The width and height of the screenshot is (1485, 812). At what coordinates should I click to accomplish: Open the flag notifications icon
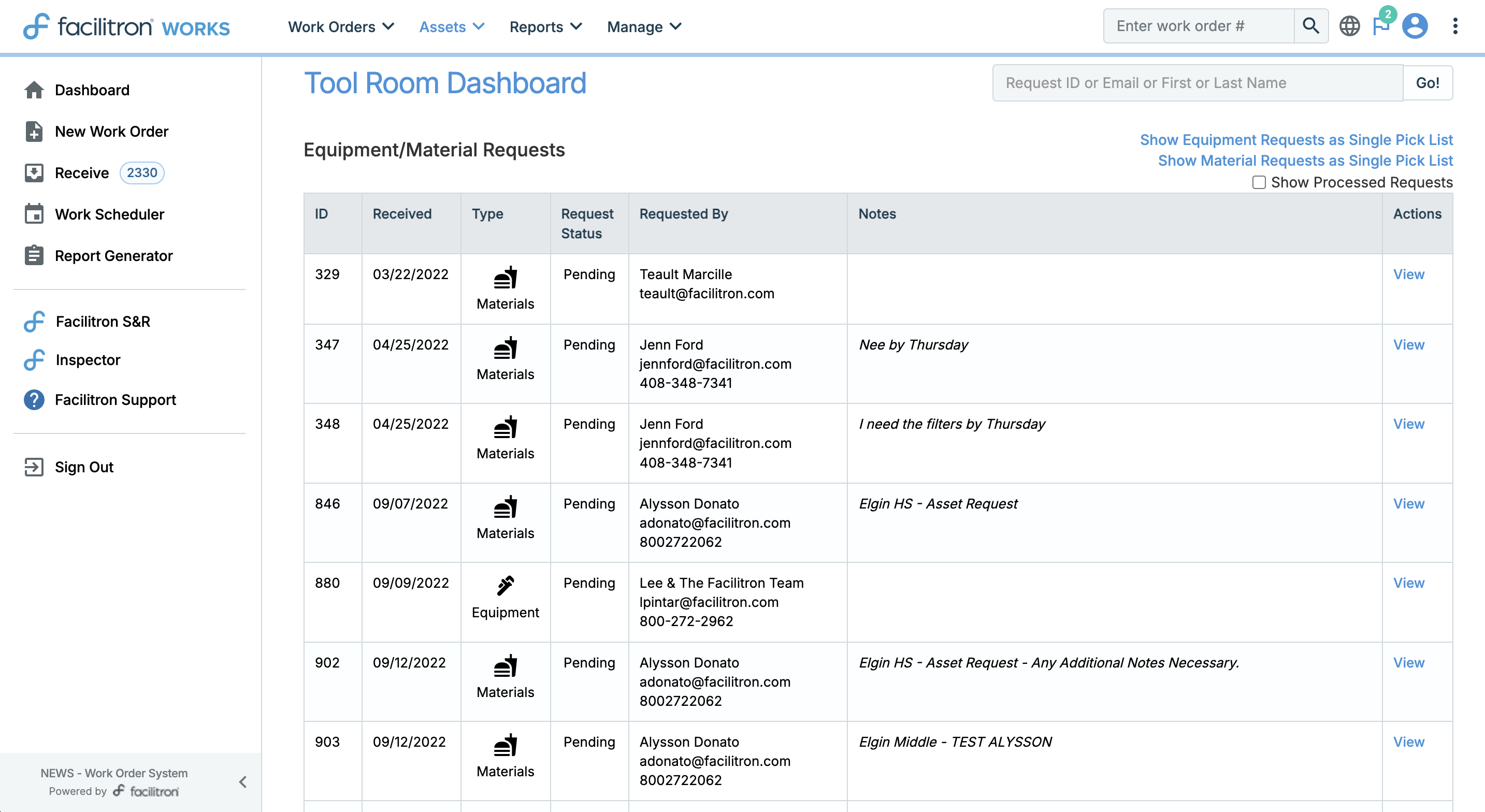[x=1381, y=26]
